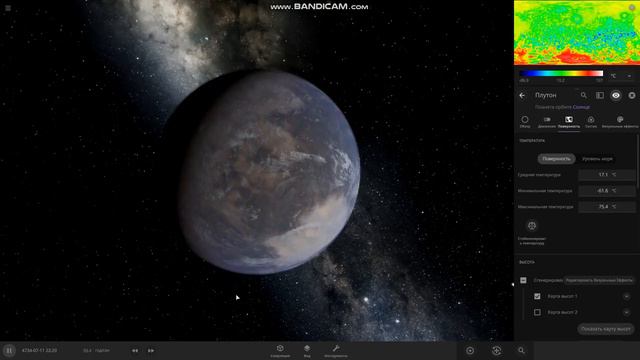The width and height of the screenshot is (640, 360).
Task: Click the camera focus target icon
Action: coord(496,350)
